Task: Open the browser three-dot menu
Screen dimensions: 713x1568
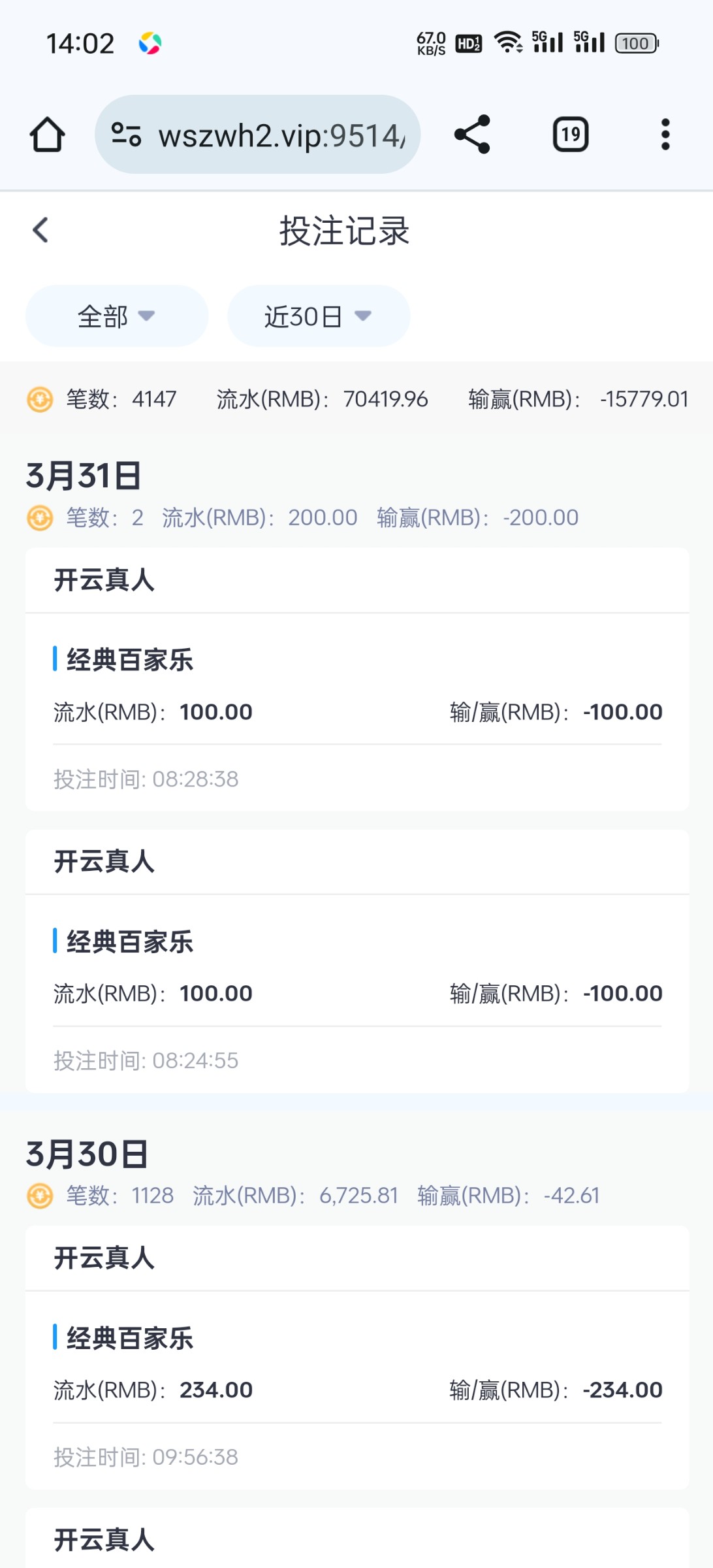Action: pyautogui.click(x=665, y=135)
